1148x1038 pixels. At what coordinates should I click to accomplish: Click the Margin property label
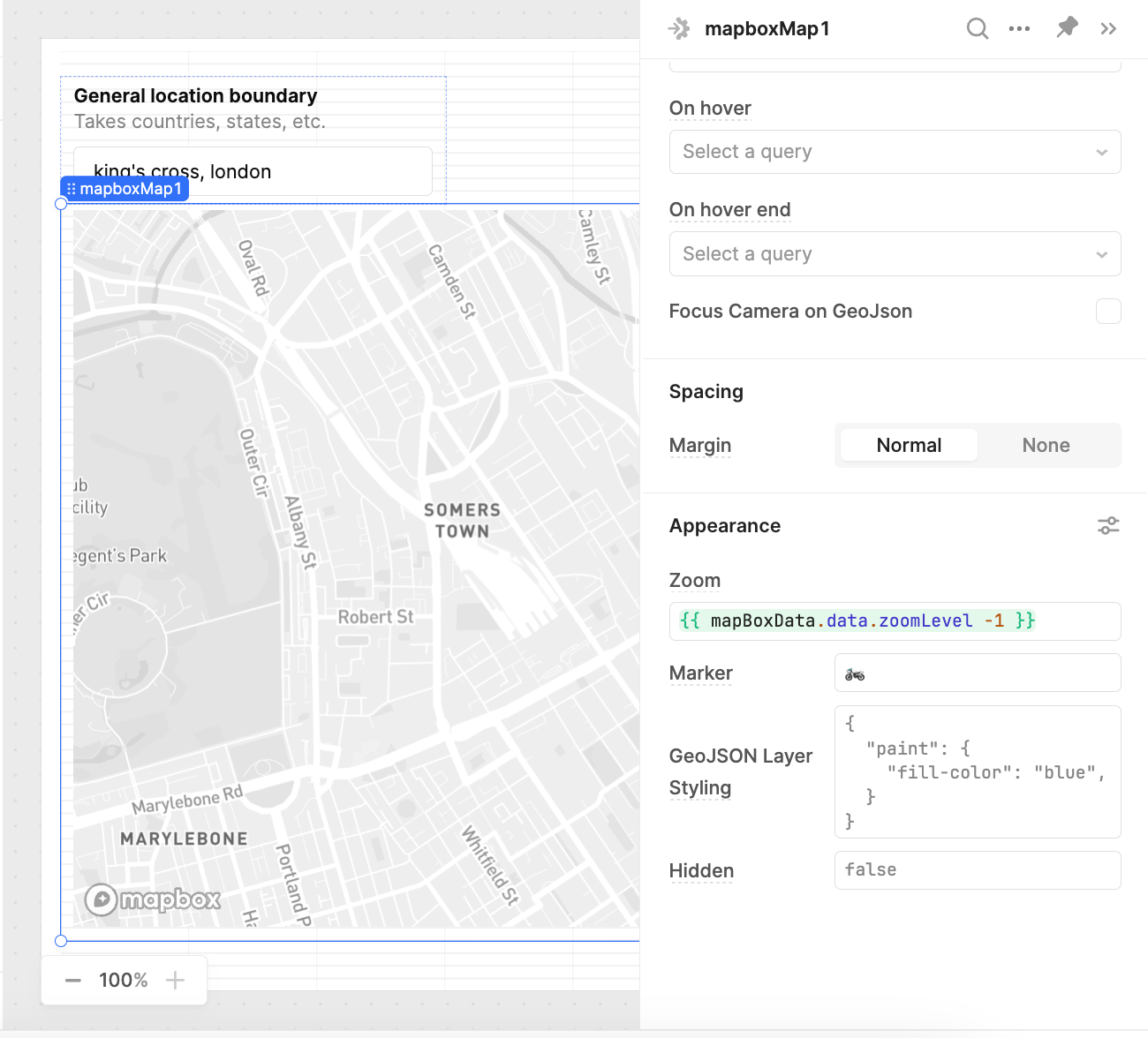click(700, 446)
